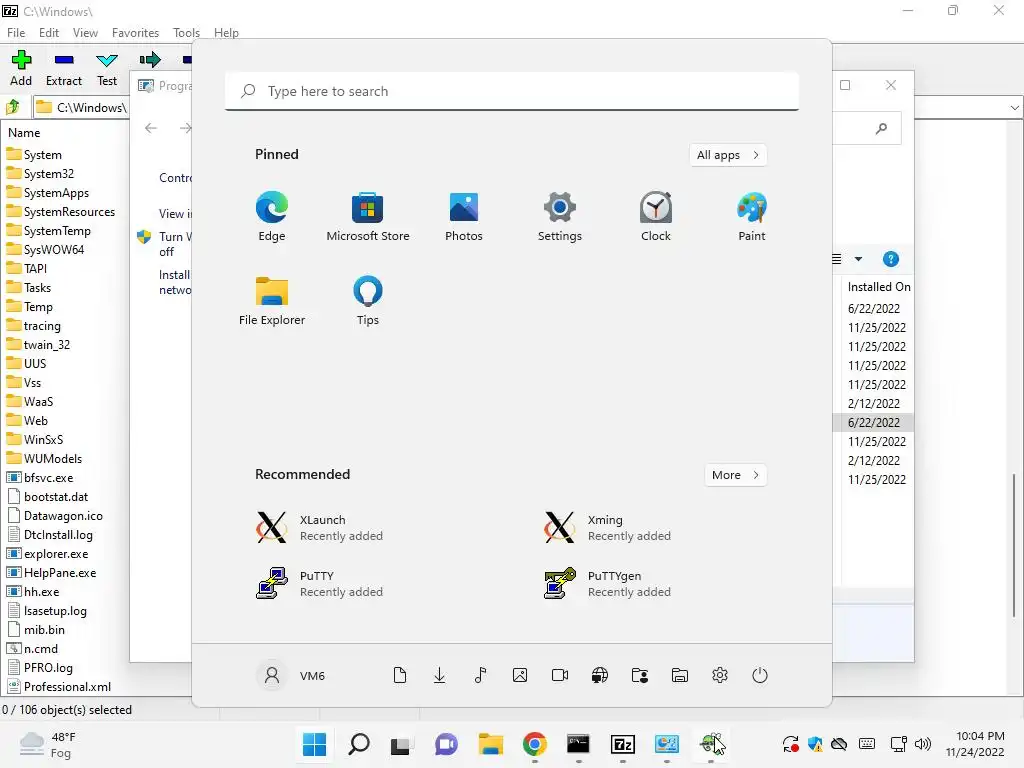Viewport: 1024px width, 768px height.
Task: Open Task View on taskbar
Action: point(400,744)
